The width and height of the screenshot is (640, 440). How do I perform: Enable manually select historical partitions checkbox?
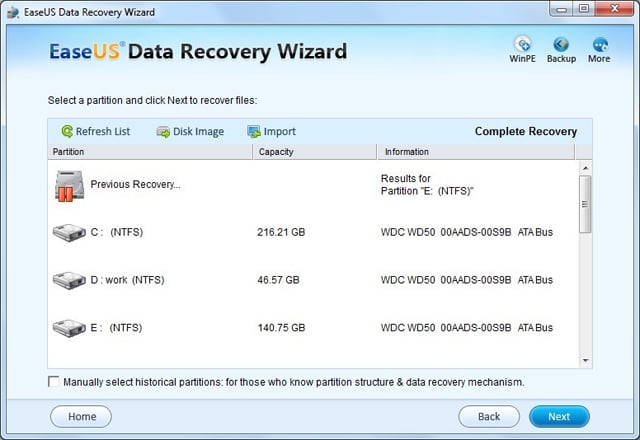tap(53, 382)
